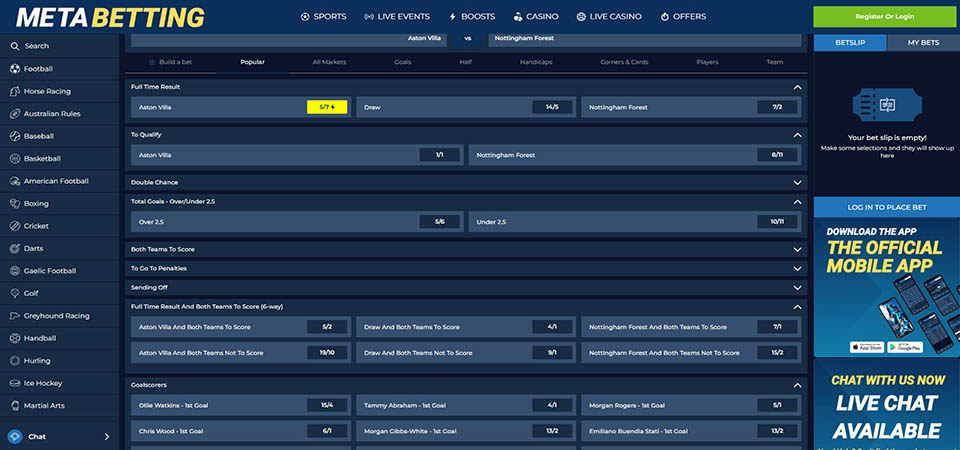Open the official mobile app banner
Viewport: 960px width, 450px height.
887,288
